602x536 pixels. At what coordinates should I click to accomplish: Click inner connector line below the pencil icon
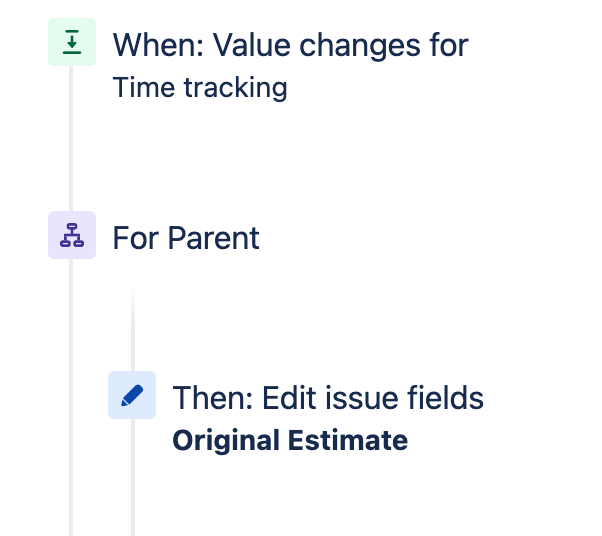(133, 477)
